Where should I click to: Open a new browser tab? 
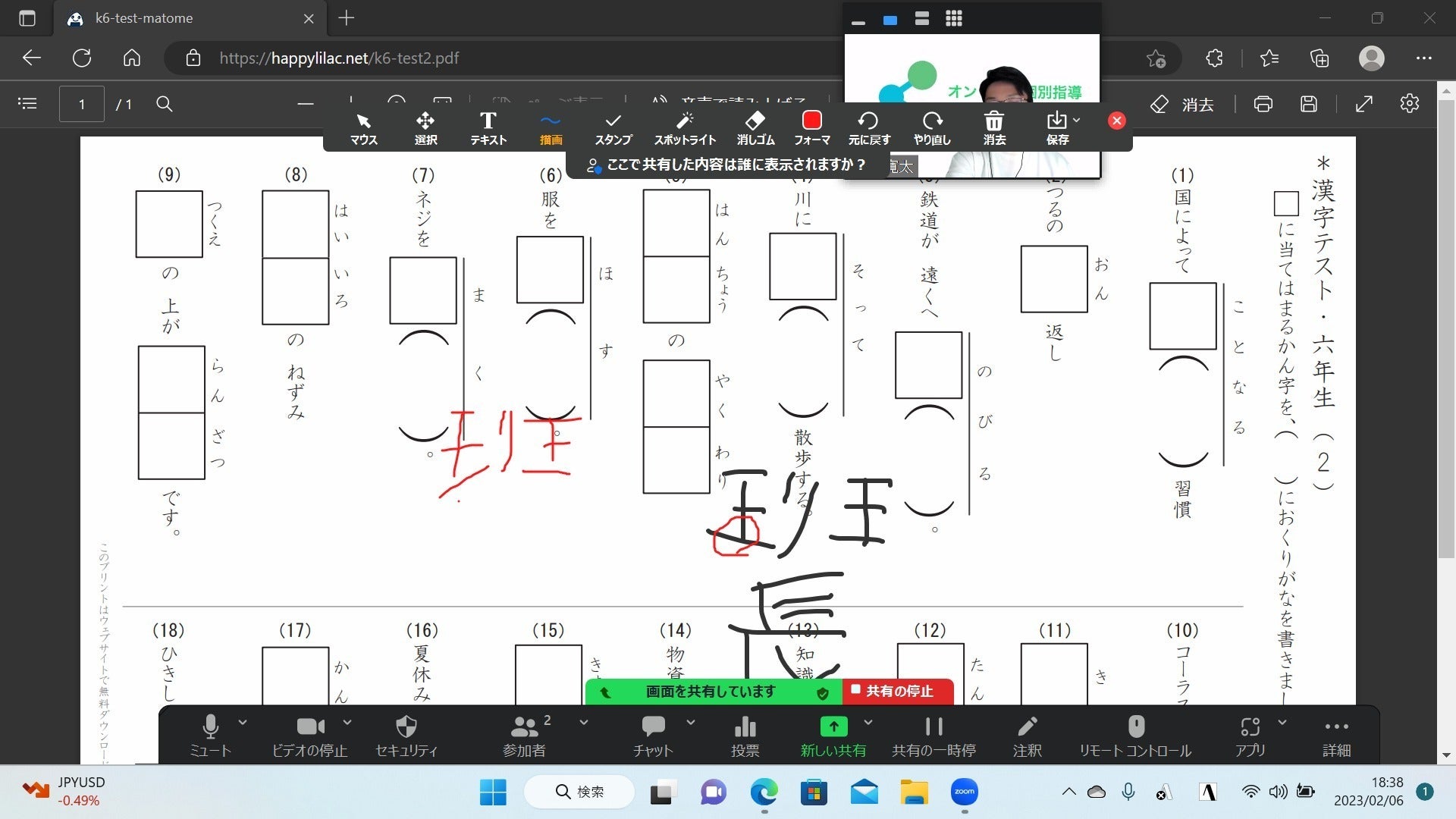[347, 18]
